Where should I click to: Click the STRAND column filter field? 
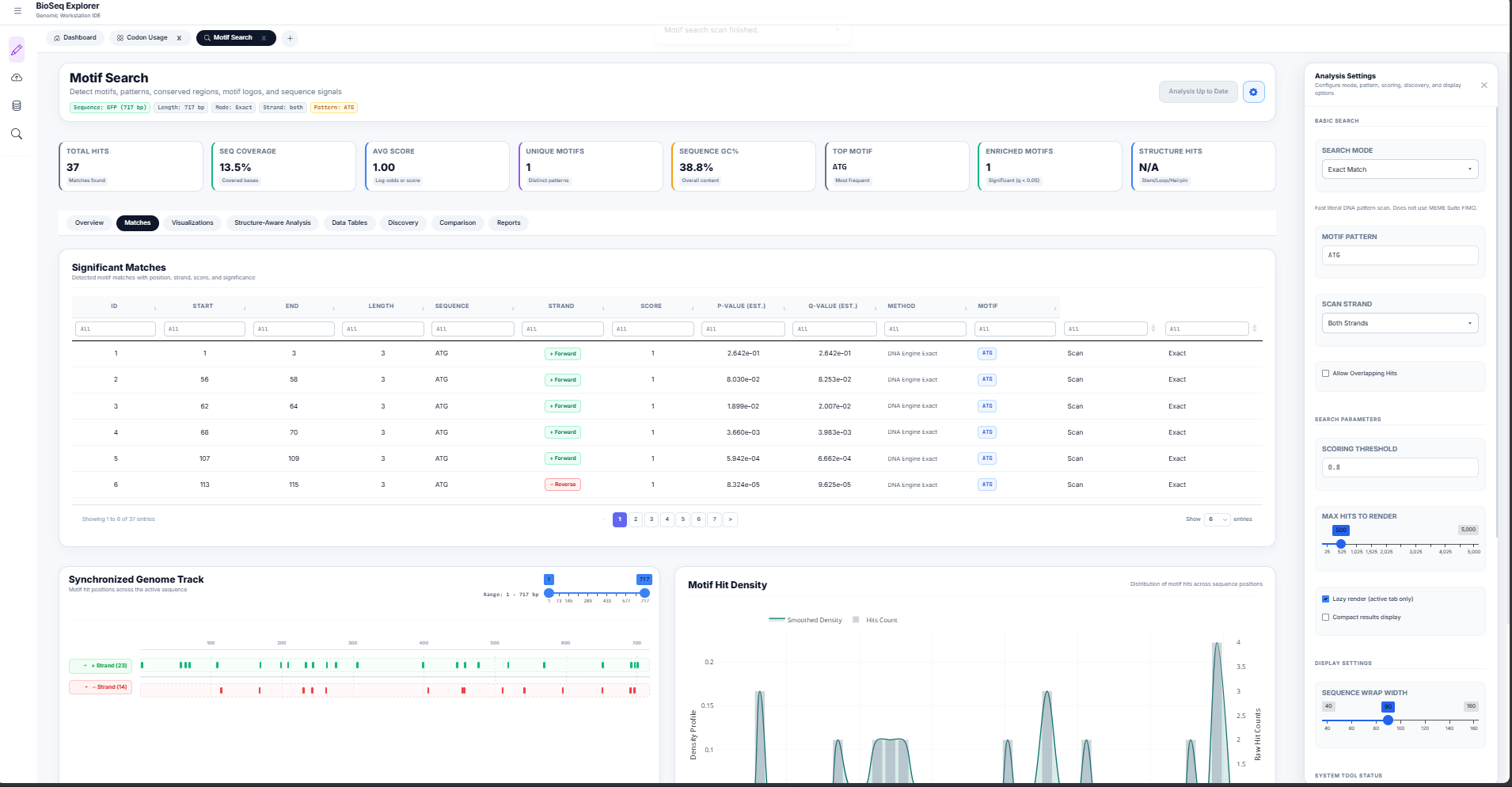point(563,329)
